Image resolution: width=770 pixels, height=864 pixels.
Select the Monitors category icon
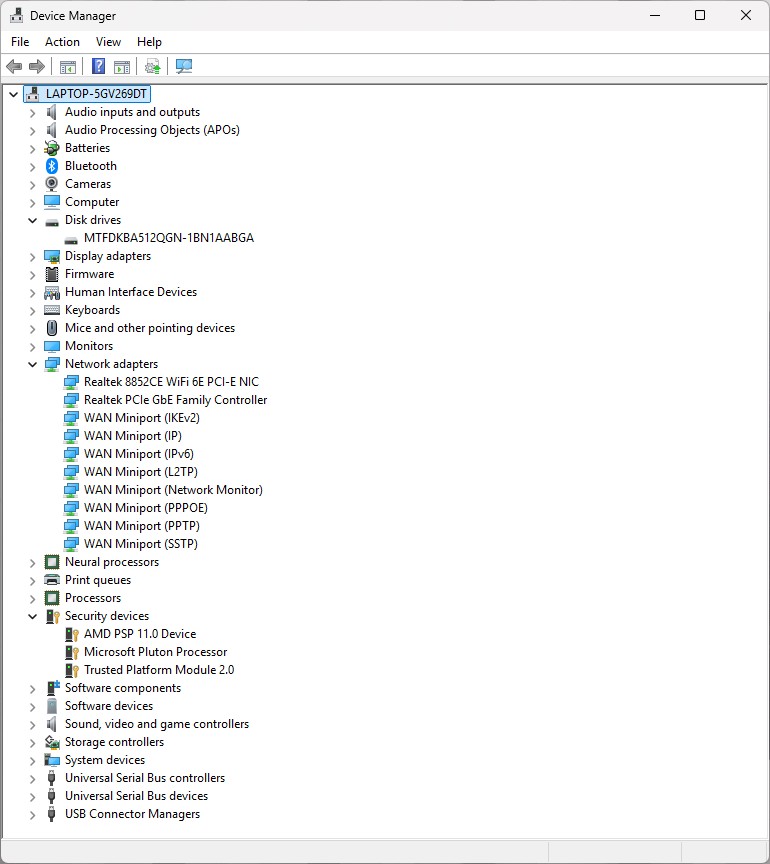click(52, 346)
